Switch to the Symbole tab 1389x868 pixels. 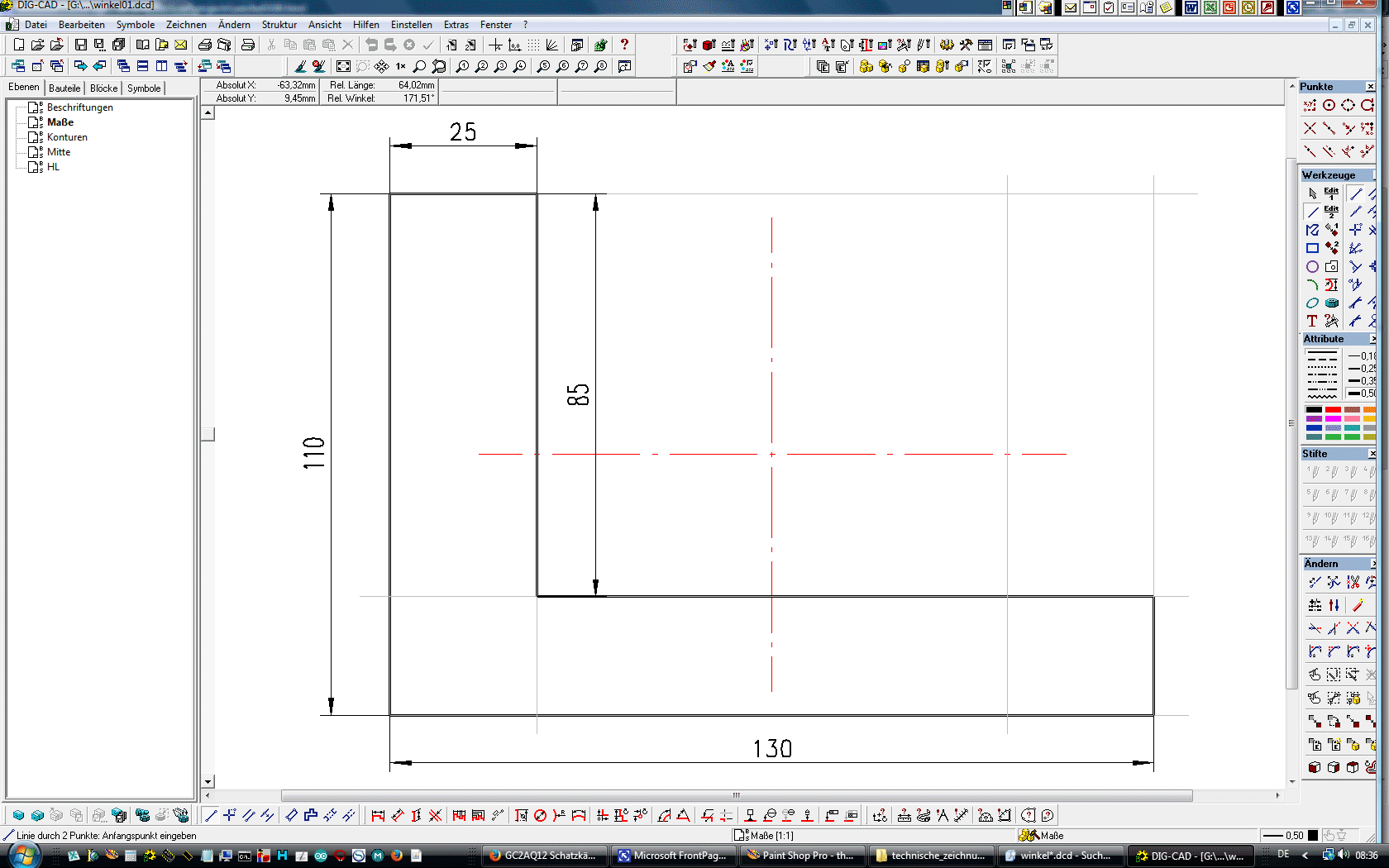144,88
